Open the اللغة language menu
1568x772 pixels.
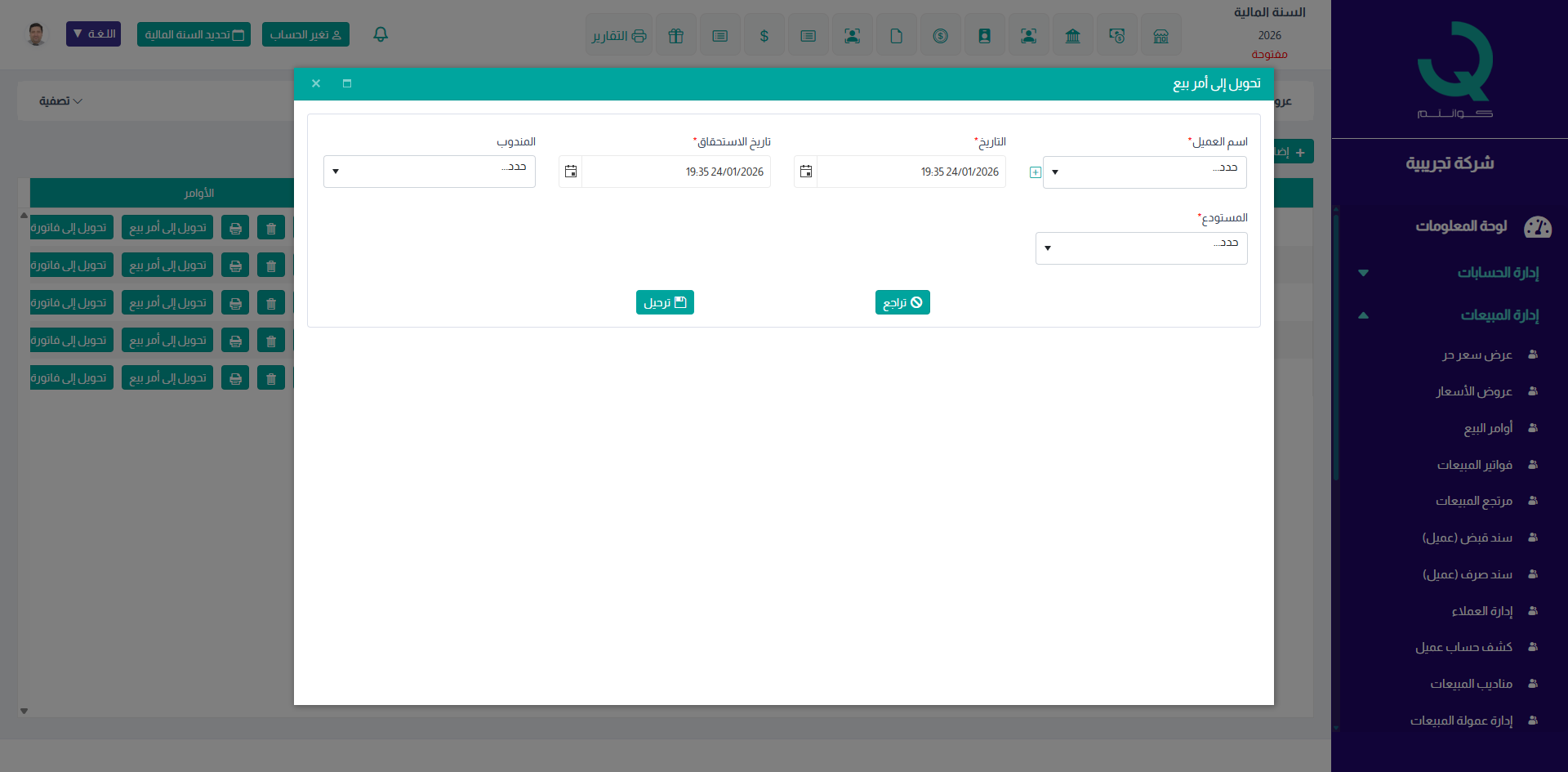[93, 34]
